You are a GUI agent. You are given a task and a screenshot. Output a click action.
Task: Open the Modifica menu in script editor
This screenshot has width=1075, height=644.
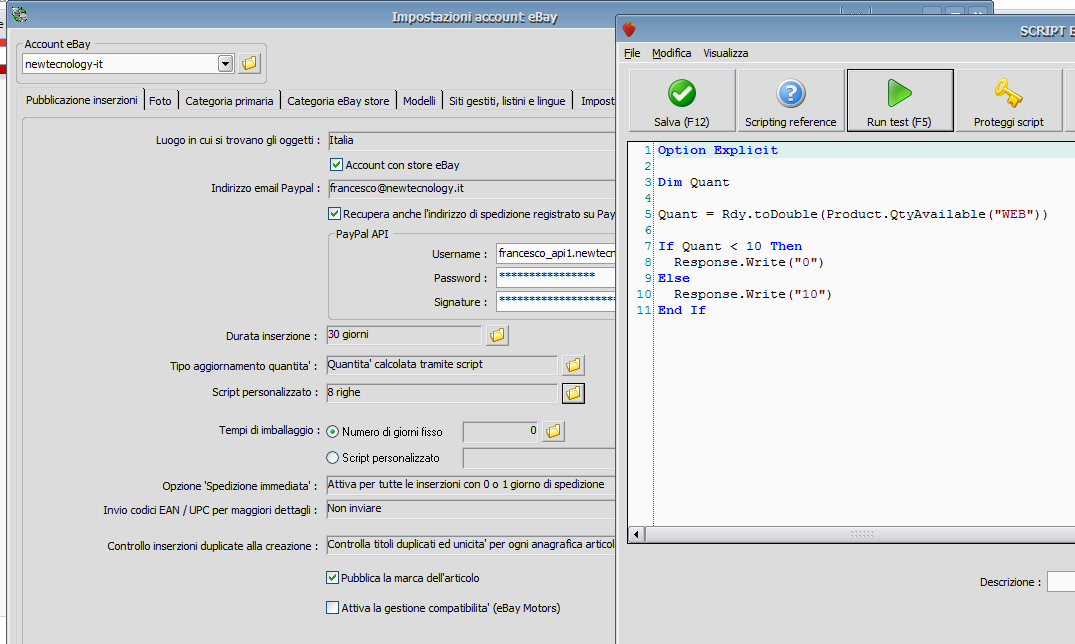coord(671,53)
